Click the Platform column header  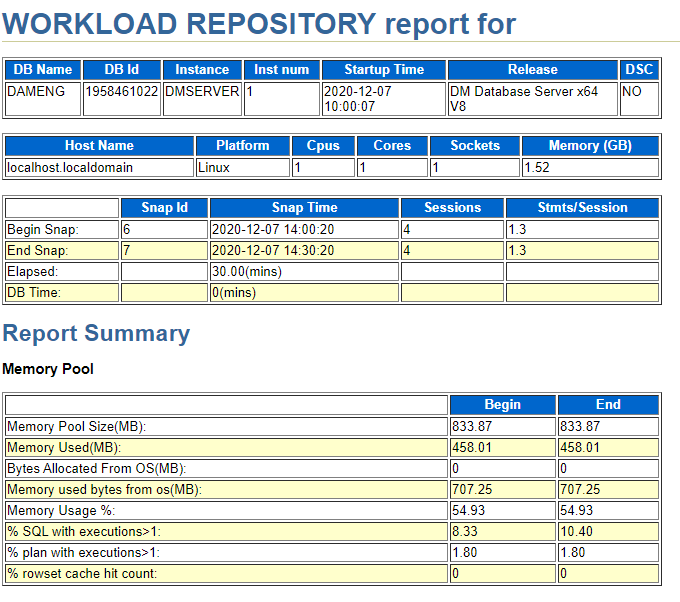(x=242, y=146)
